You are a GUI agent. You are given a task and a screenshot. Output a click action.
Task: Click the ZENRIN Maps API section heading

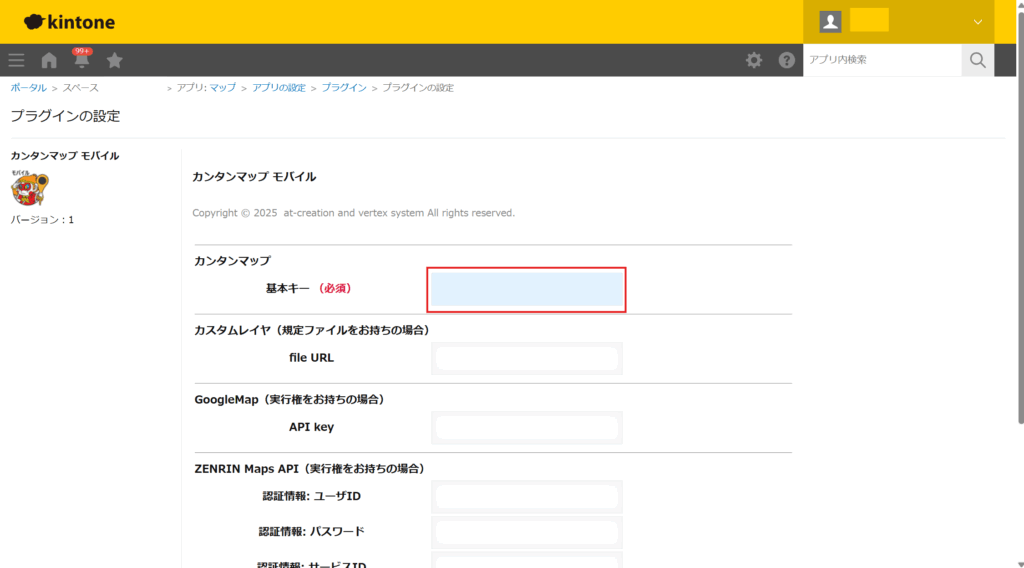pyautogui.click(x=311, y=469)
